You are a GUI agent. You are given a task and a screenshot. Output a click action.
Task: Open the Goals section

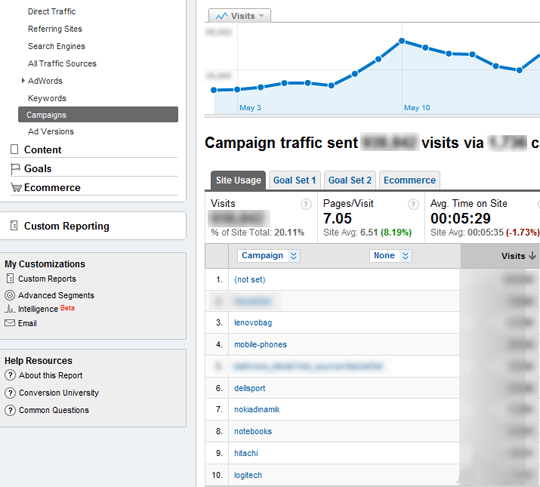pyautogui.click(x=38, y=168)
